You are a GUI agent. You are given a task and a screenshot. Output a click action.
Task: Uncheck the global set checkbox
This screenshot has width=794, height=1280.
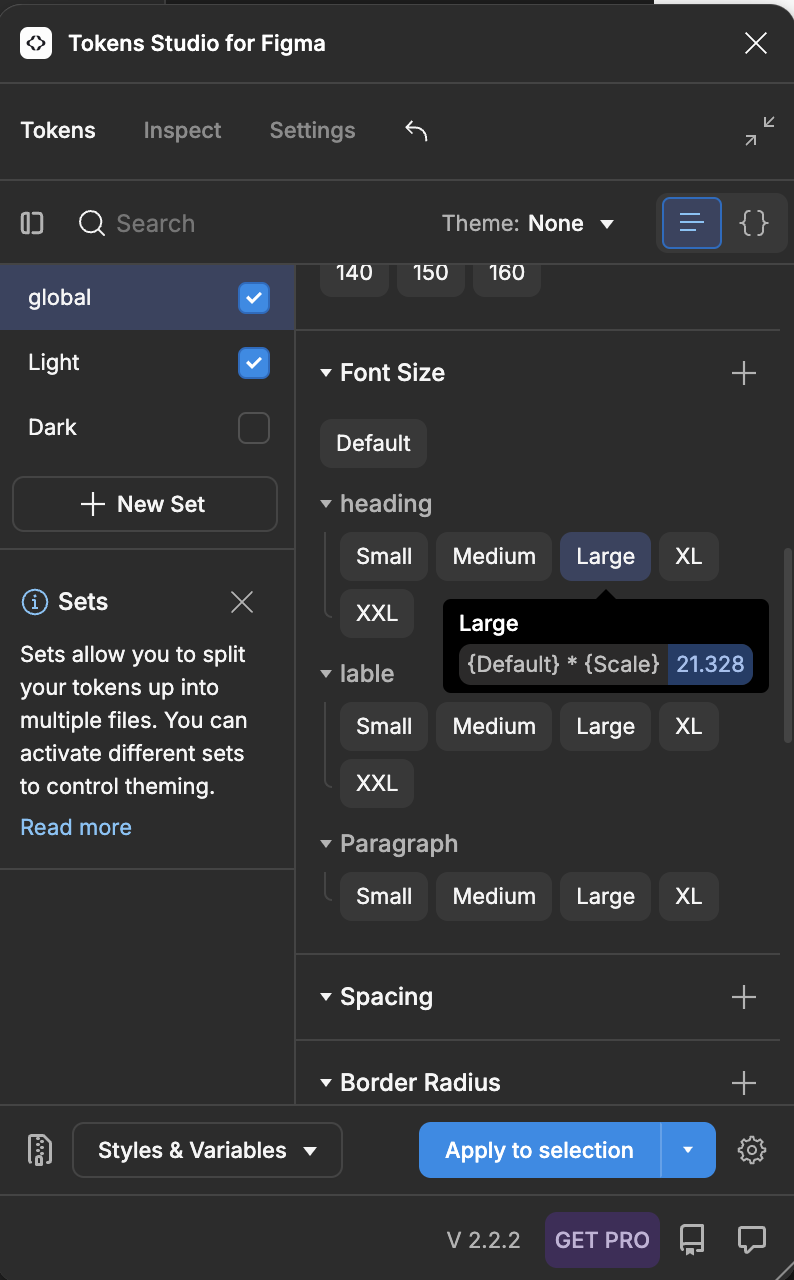(254, 298)
